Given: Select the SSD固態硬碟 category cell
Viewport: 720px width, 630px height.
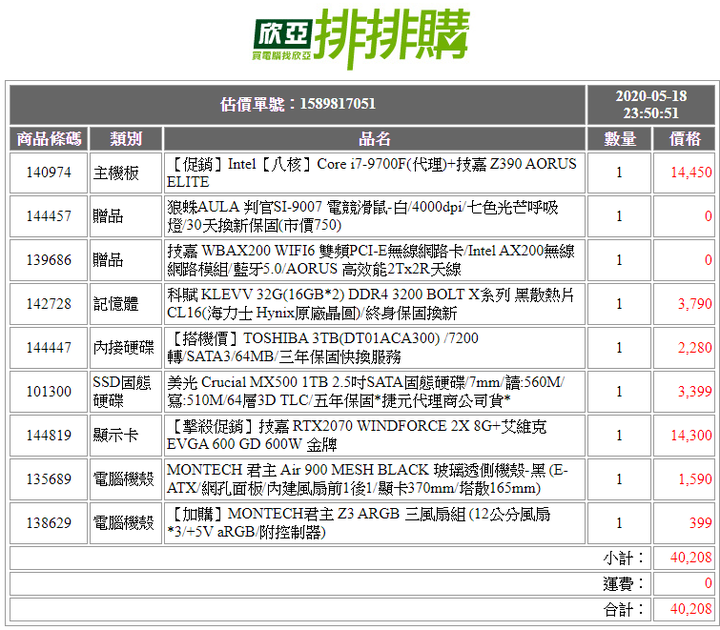Looking at the screenshot, I should click(126, 392).
